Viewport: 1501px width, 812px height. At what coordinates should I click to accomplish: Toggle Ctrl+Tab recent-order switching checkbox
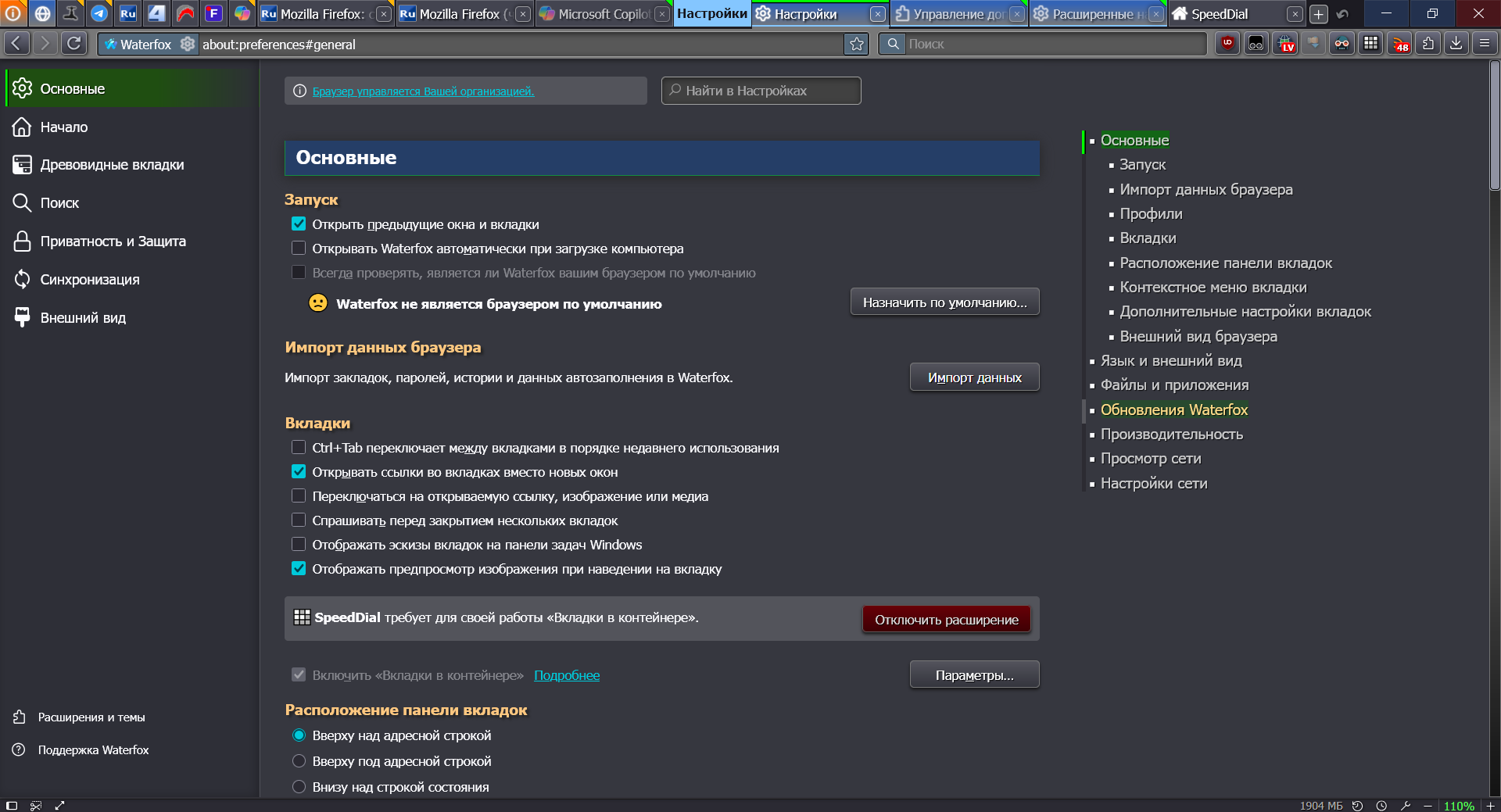pyautogui.click(x=299, y=448)
